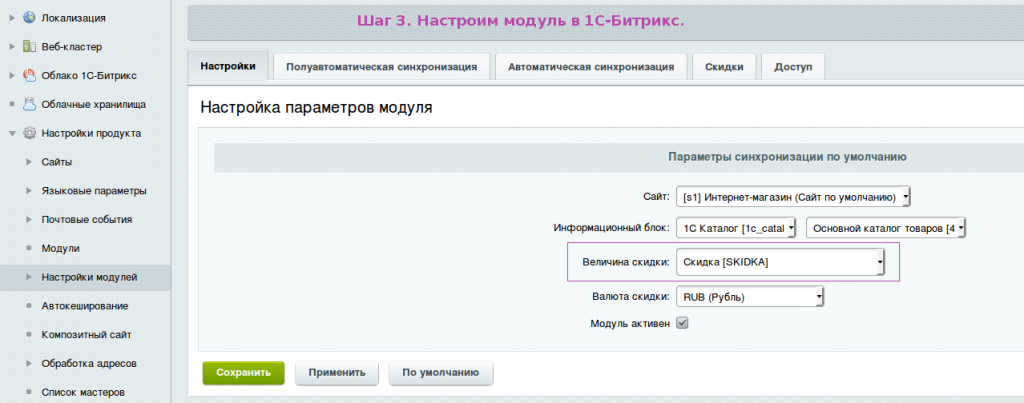Toggle the Модуль активен checkbox

pyautogui.click(x=683, y=323)
